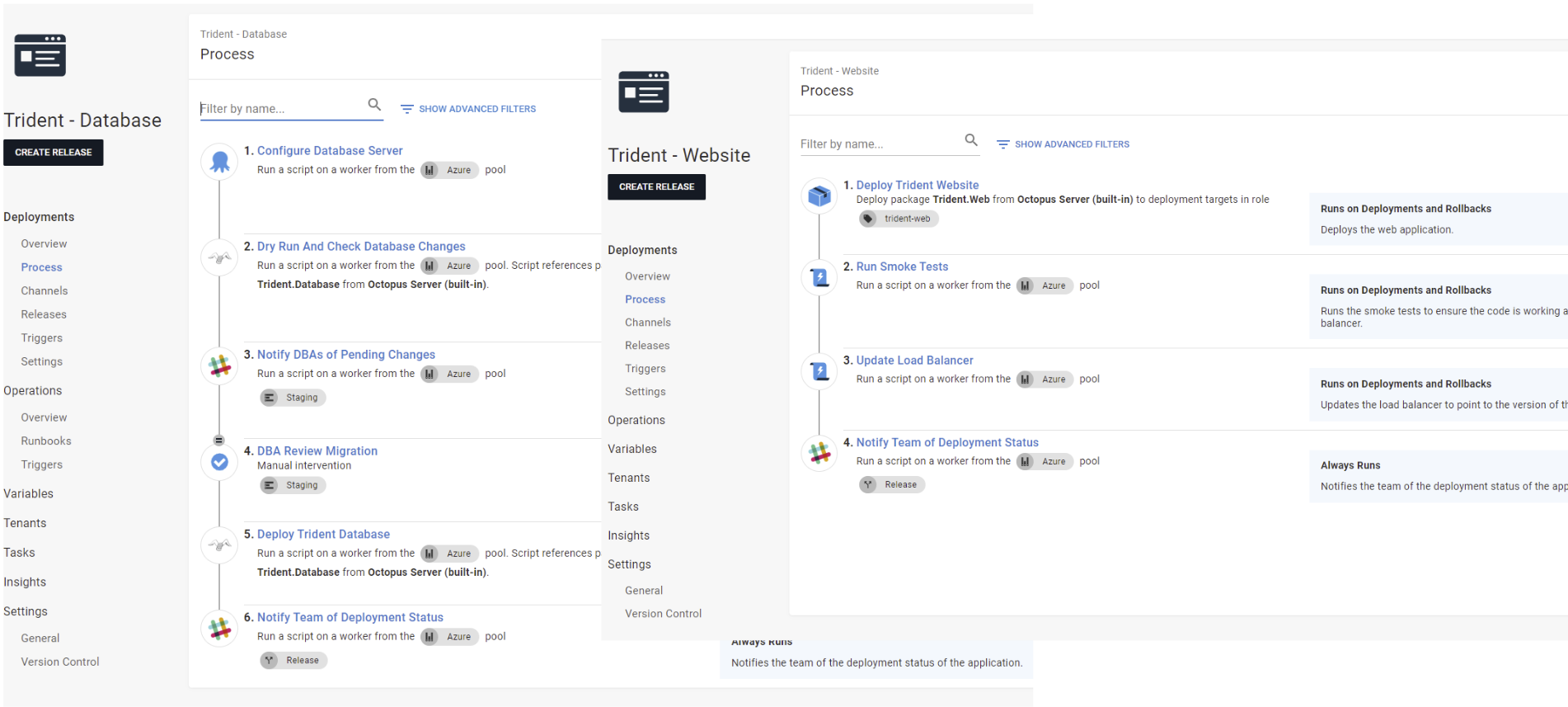Click search magnifier in Database process filter
The image size is (1568, 707).
[x=374, y=105]
